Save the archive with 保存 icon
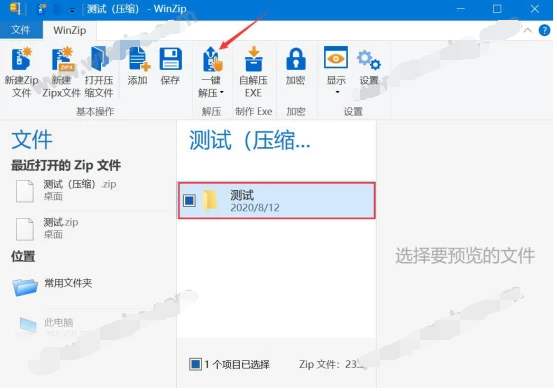This screenshot has width=557, height=391. 171,59
